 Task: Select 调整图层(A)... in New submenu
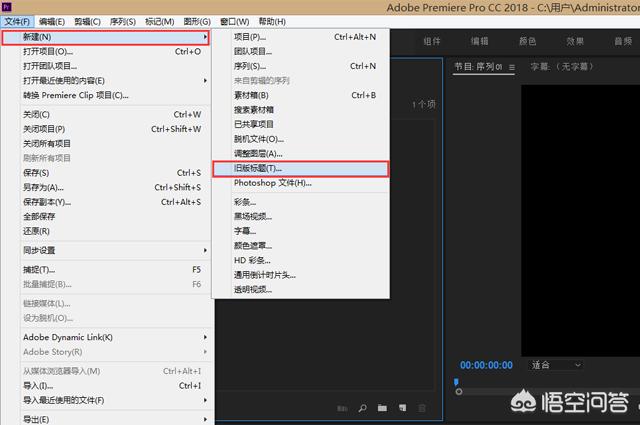click(x=301, y=154)
